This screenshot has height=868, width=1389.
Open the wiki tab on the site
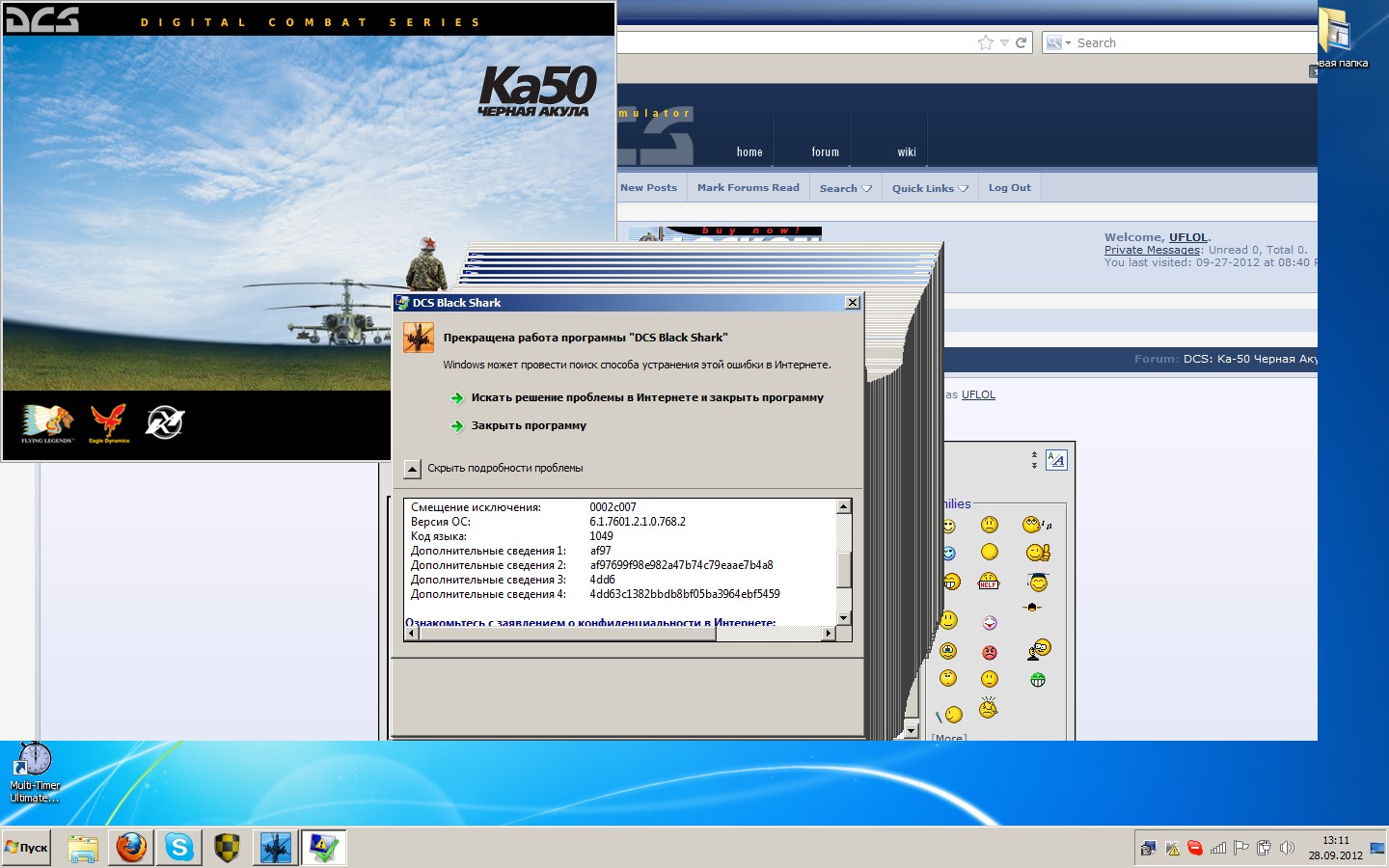(907, 152)
